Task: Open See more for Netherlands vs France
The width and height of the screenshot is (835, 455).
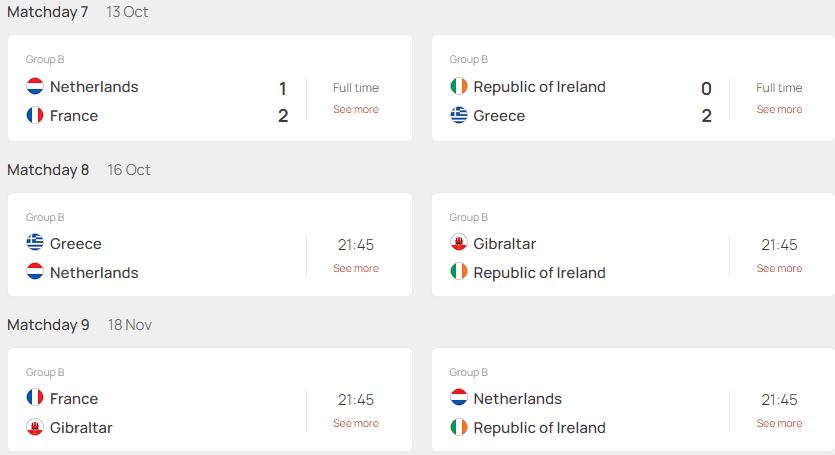Action: coord(356,109)
